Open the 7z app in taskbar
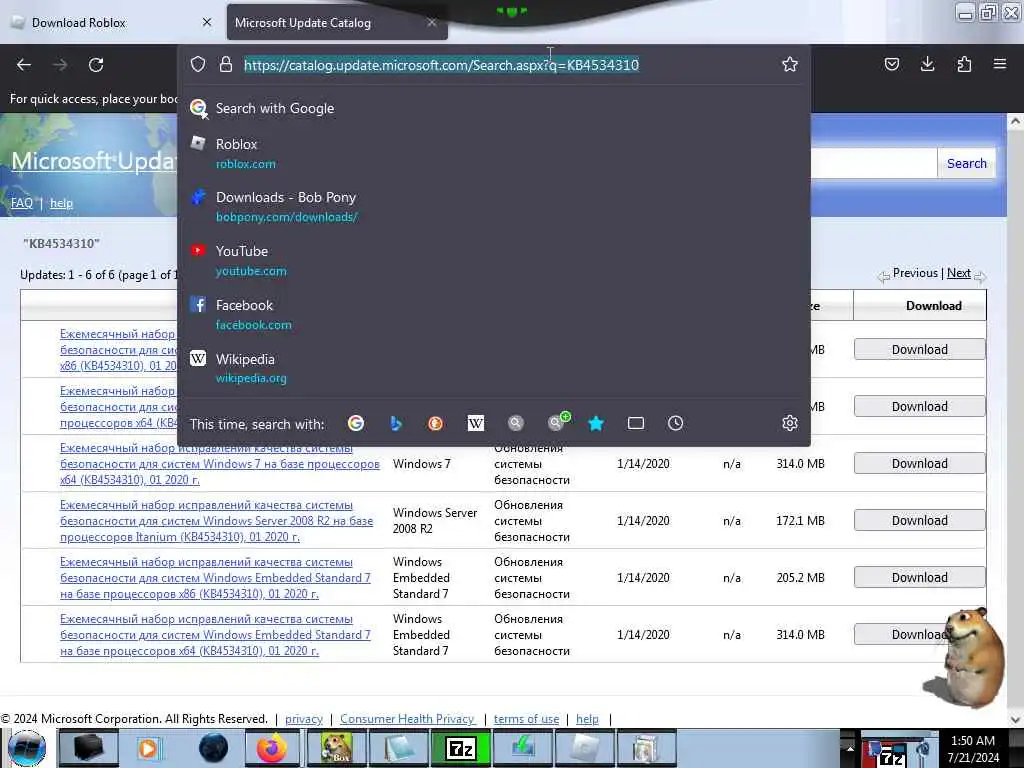 461,748
